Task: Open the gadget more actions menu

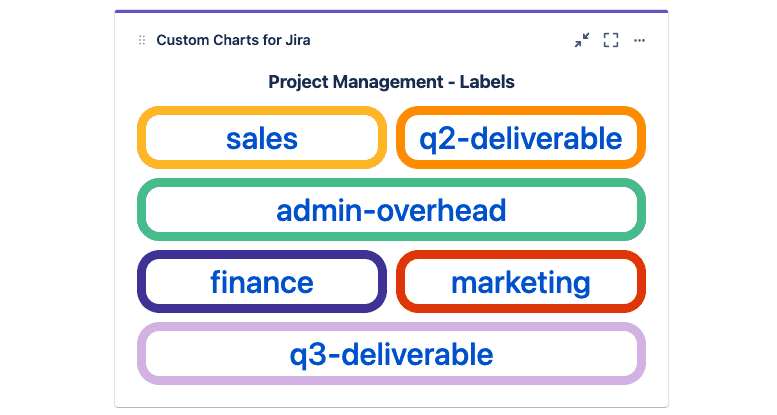Action: tap(640, 40)
